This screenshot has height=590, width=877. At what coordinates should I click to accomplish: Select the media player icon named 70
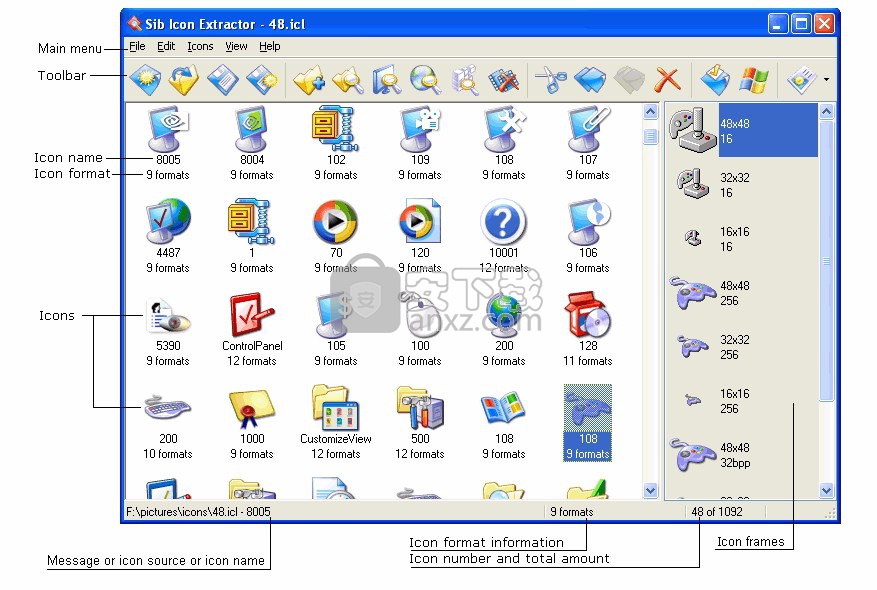tap(336, 236)
